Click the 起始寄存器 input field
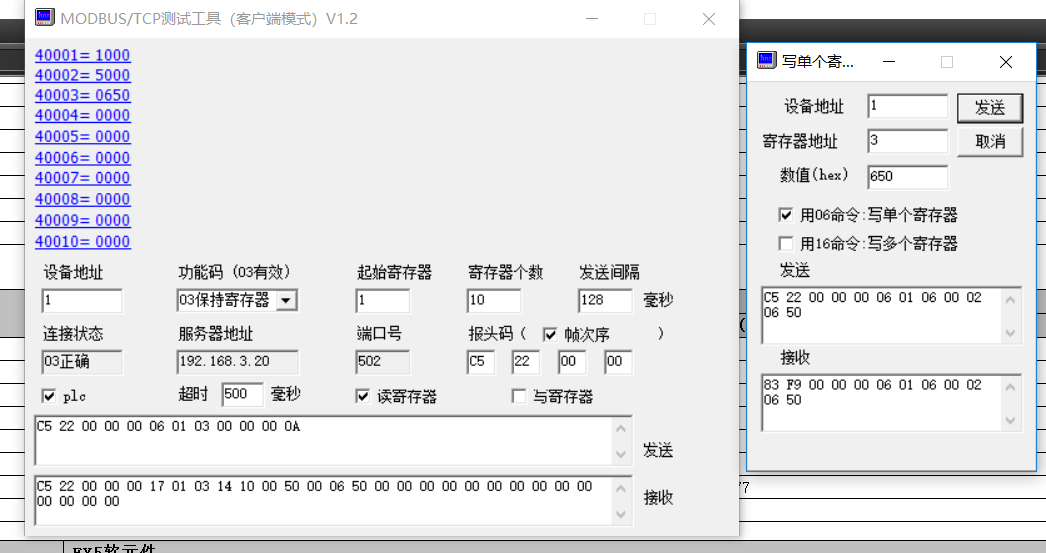The image size is (1046, 553). pos(382,301)
